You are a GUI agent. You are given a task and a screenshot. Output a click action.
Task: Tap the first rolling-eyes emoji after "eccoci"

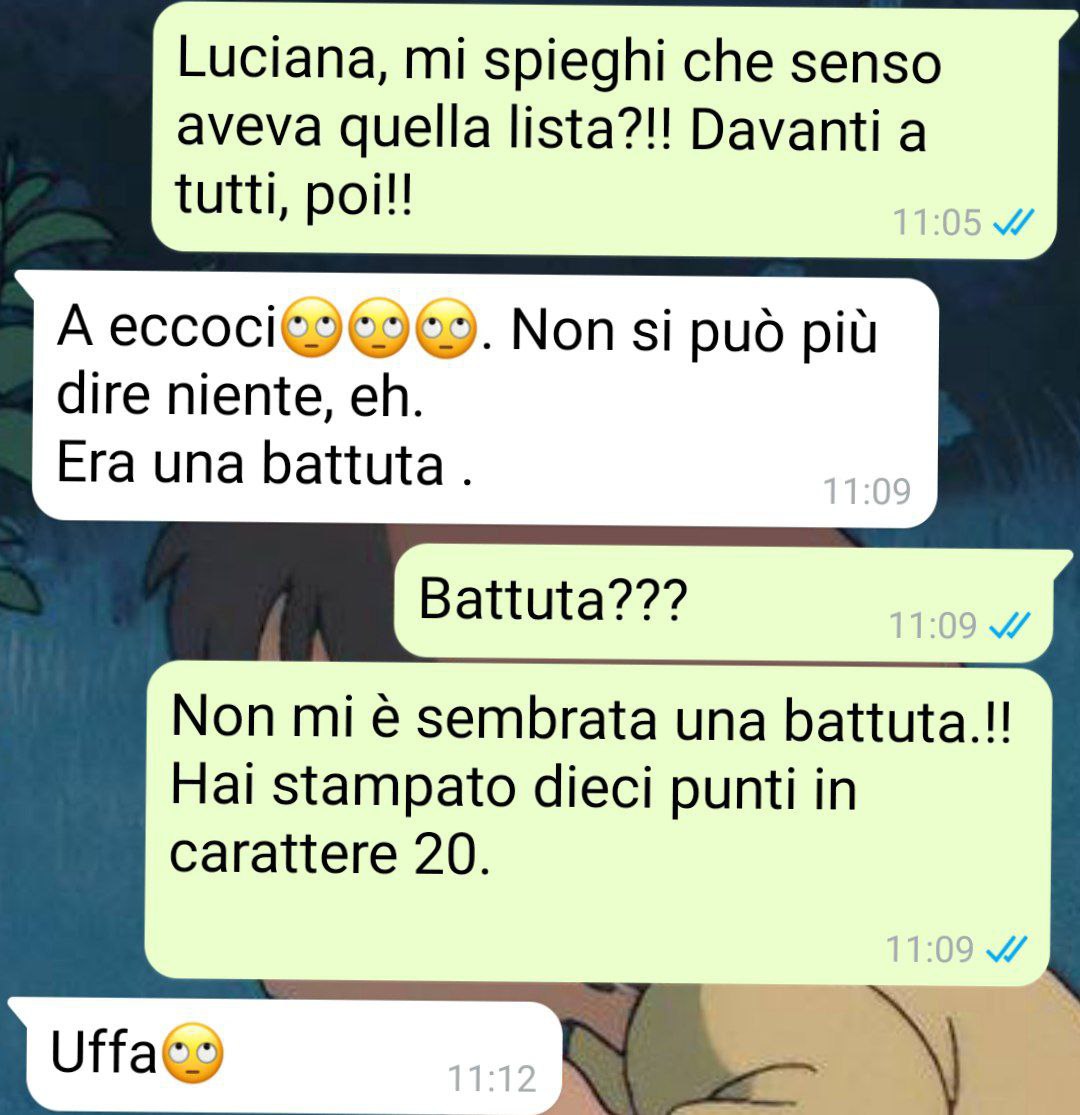[x=312, y=328]
